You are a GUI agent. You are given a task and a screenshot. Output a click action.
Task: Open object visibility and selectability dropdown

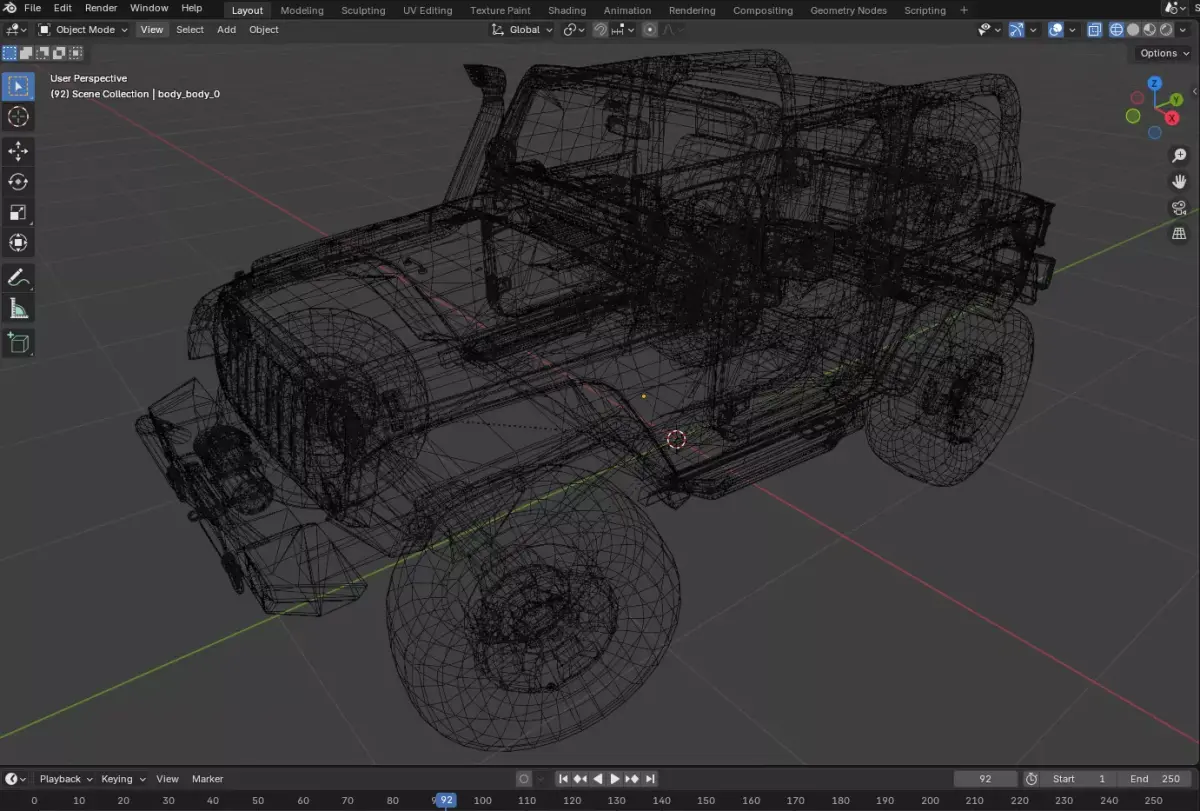[x=989, y=30]
